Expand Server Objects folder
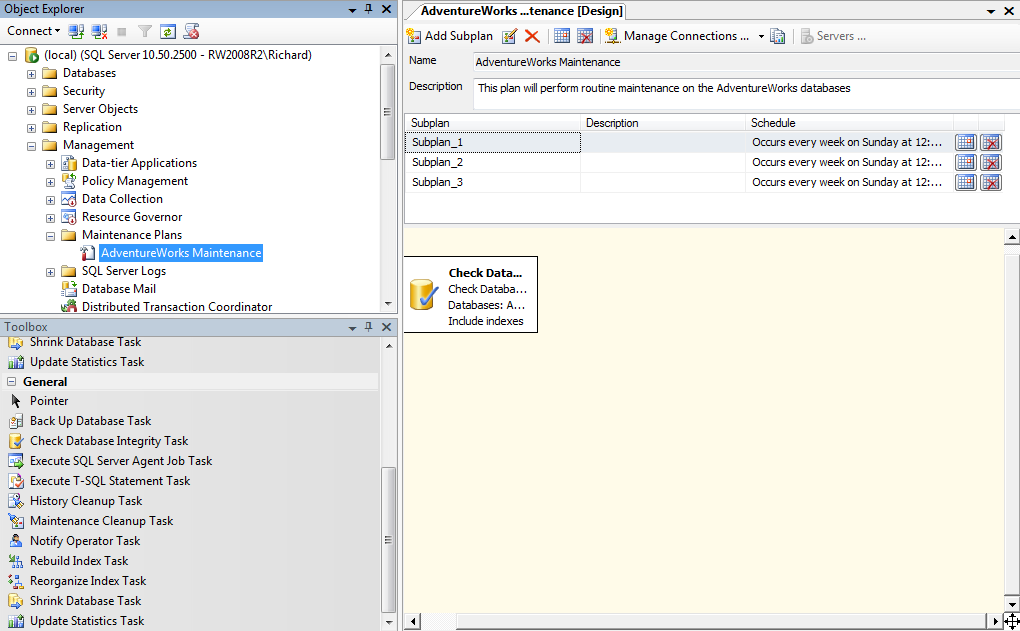This screenshot has width=1020, height=631. [31, 110]
